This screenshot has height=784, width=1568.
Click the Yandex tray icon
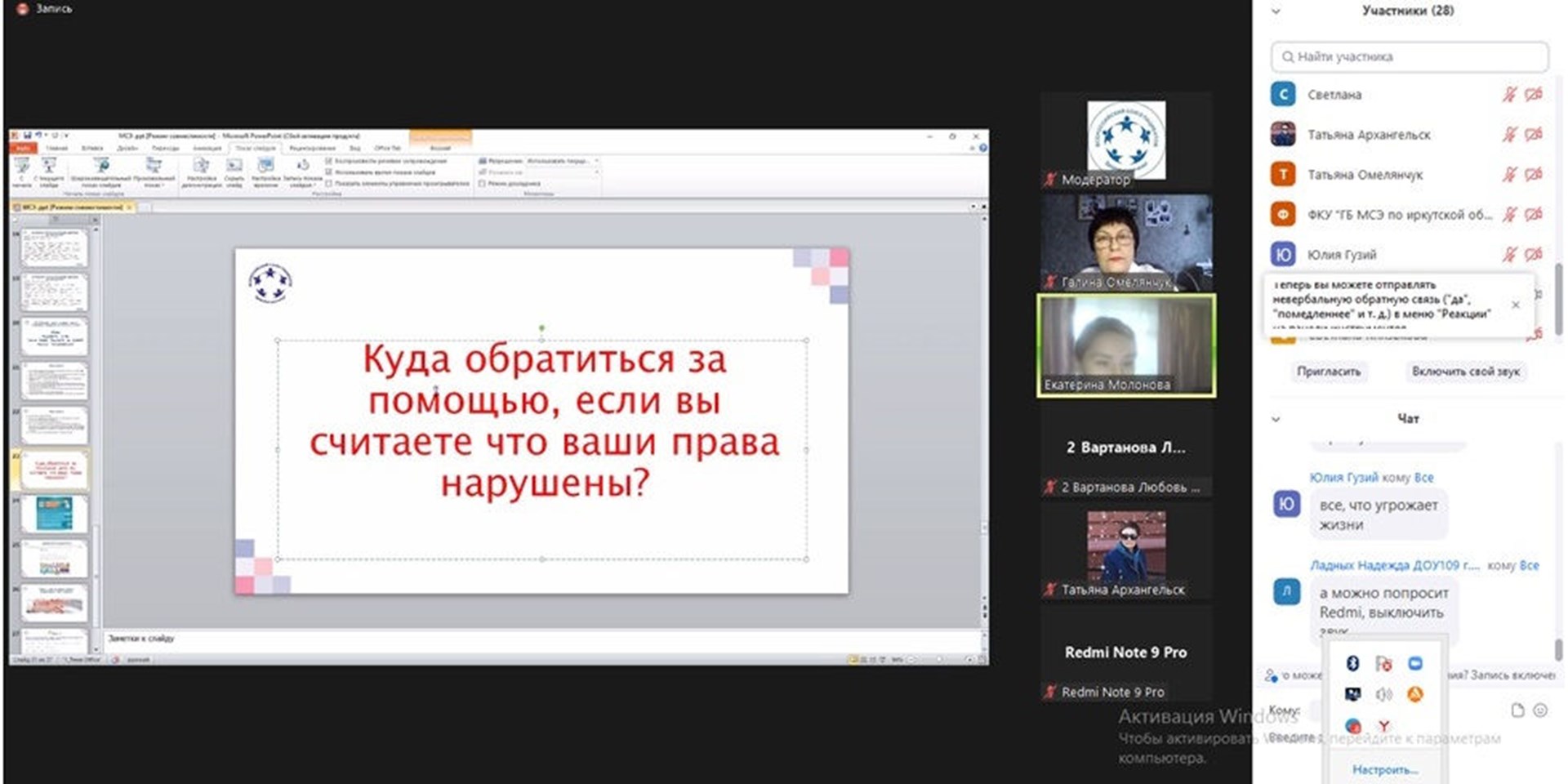coord(1384,725)
